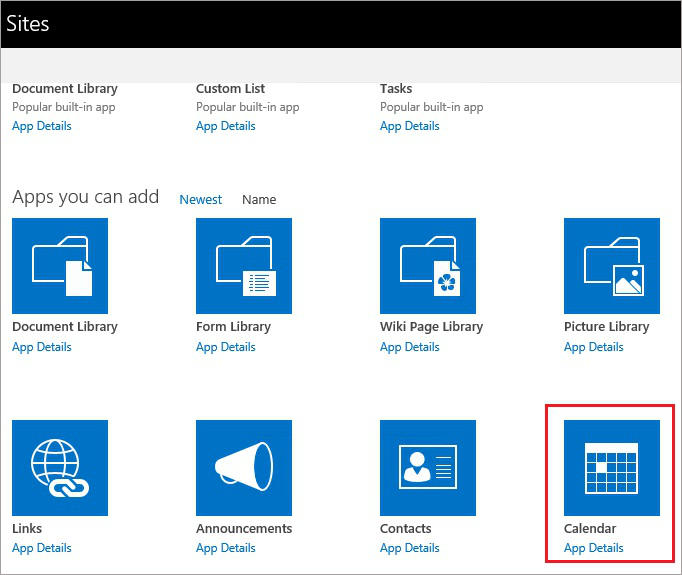682x575 pixels.
Task: Sort apps by Name
Action: tap(259, 199)
